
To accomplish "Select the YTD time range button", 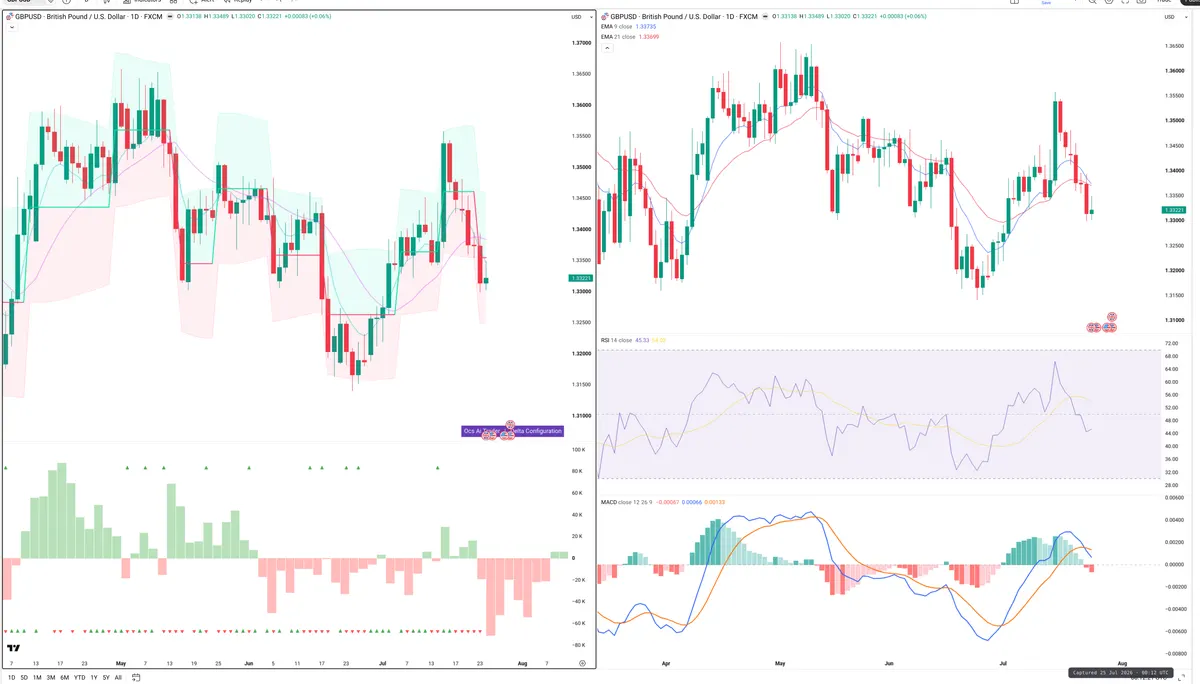I will 80,677.
